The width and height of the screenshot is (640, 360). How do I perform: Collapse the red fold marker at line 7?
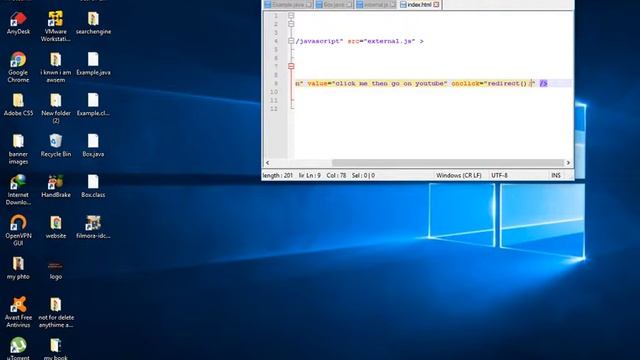tap(291, 66)
